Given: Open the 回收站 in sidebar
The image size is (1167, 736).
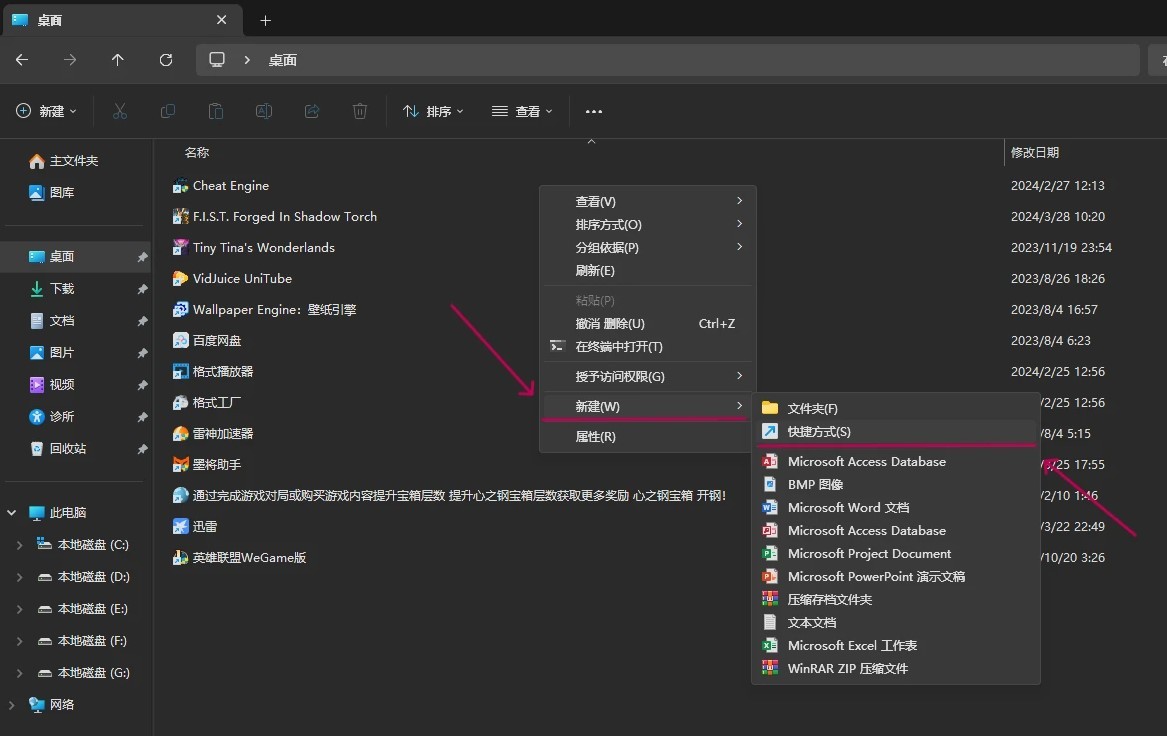Looking at the screenshot, I should [x=68, y=449].
